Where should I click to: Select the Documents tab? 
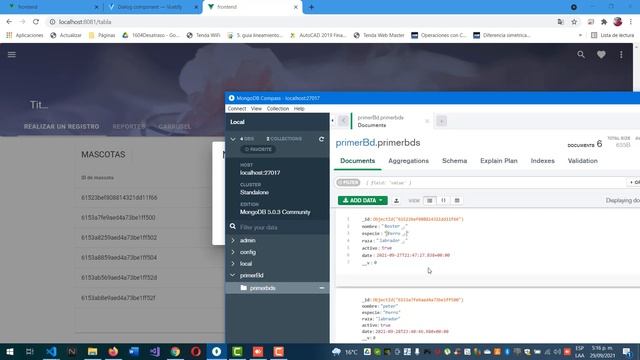tap(358, 161)
